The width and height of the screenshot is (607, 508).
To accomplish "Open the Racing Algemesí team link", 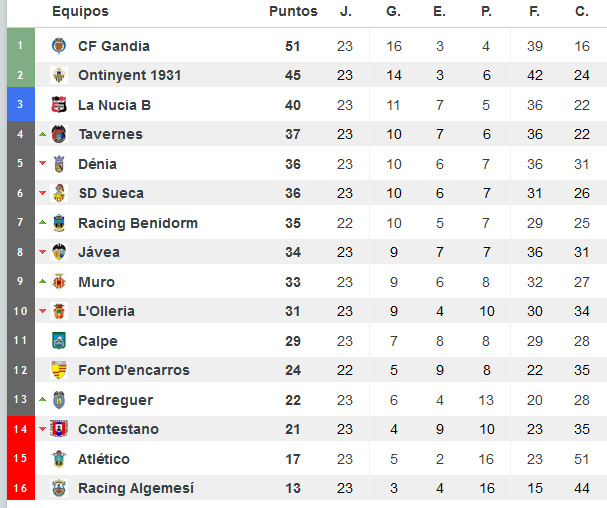I will click(x=135, y=488).
